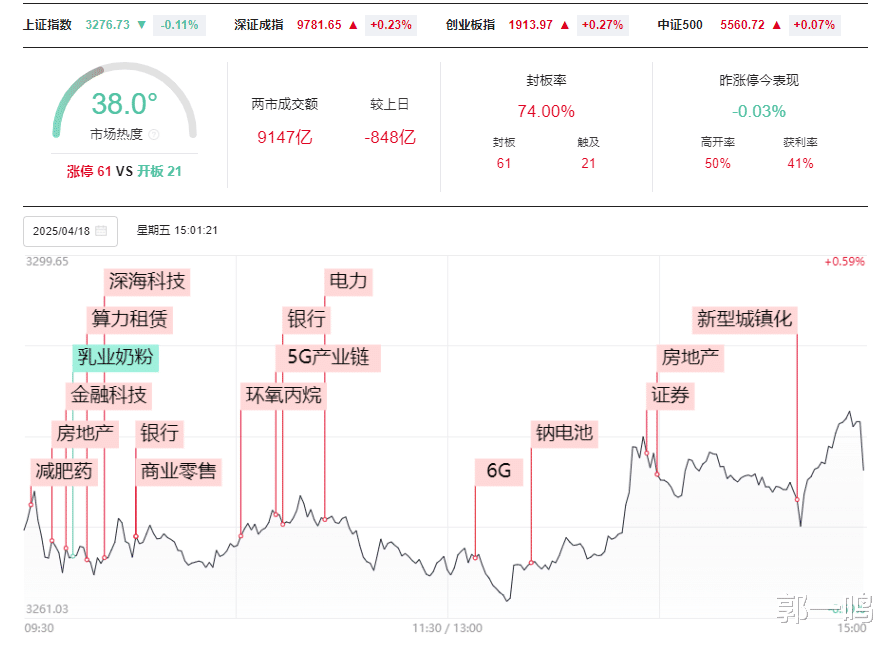
Task: Click the 涨停 61 count text
Action: (x=89, y=171)
